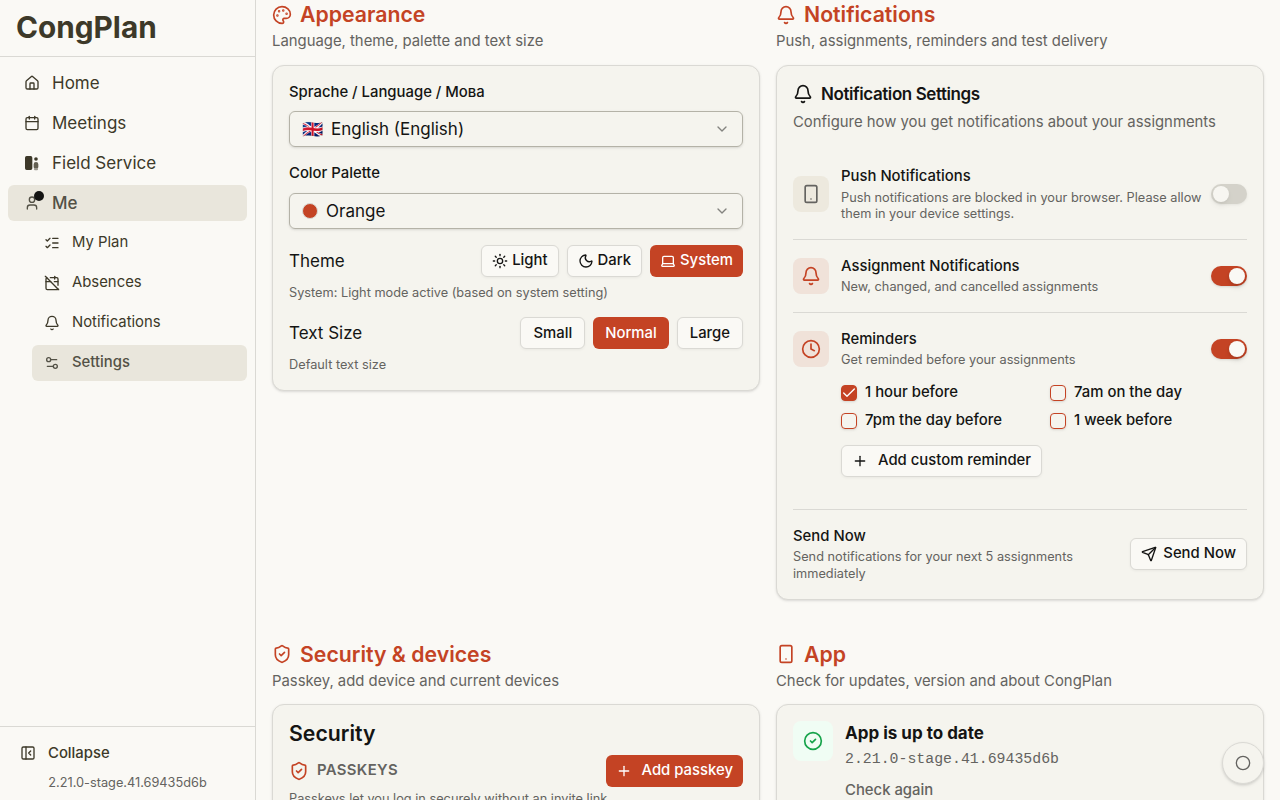The width and height of the screenshot is (1280, 800).
Task: Click the Home house icon in sidebar
Action: pyautogui.click(x=32, y=83)
